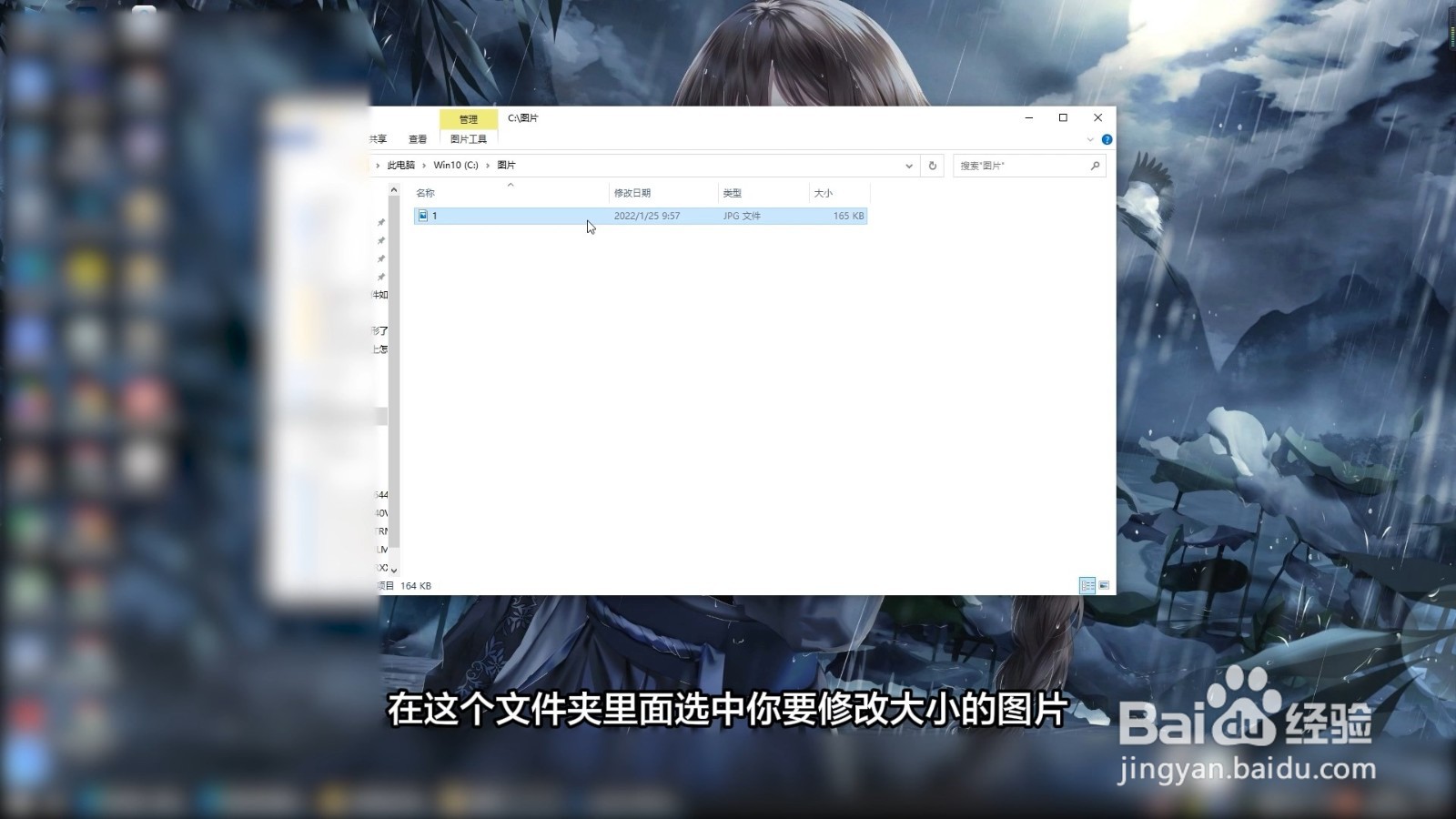Switch to details view icon in status bar
The height and width of the screenshot is (819, 1456).
pyautogui.click(x=1087, y=586)
